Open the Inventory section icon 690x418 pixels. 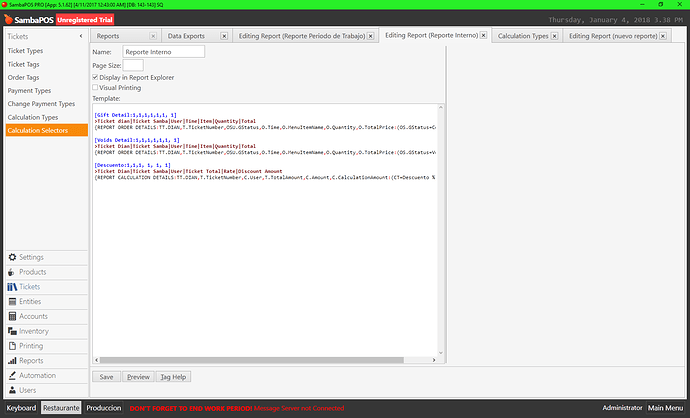(12, 331)
